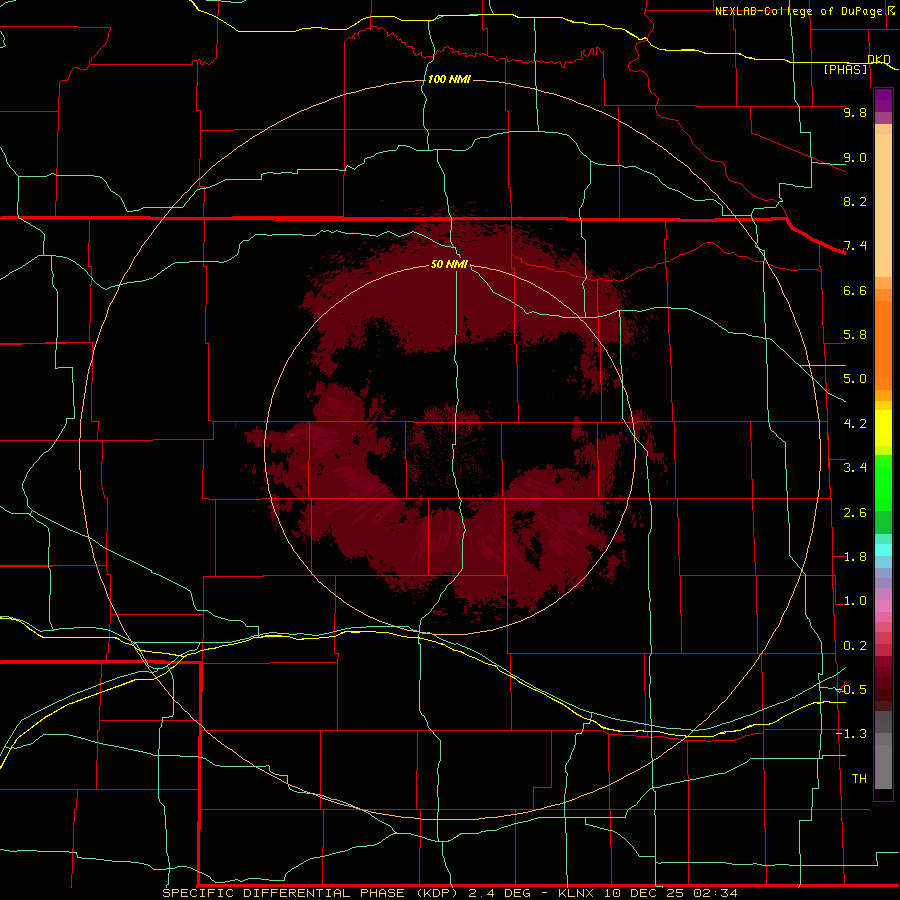Screen dimensions: 900x900
Task: Pick the pink segment of the color bar
Action: click(883, 606)
